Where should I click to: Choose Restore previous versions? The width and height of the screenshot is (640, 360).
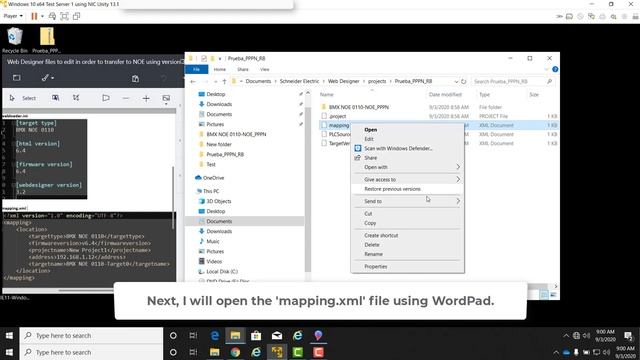click(407, 189)
